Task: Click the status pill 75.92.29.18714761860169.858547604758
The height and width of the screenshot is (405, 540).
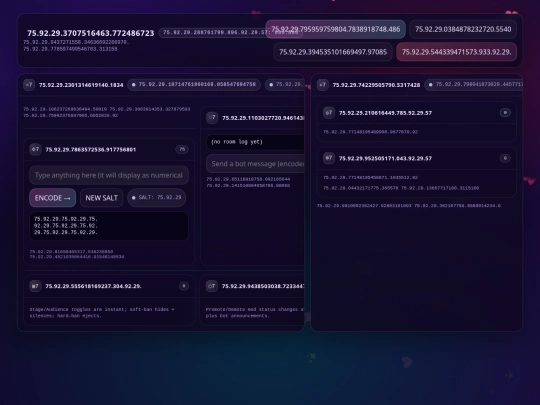Action: (x=194, y=85)
